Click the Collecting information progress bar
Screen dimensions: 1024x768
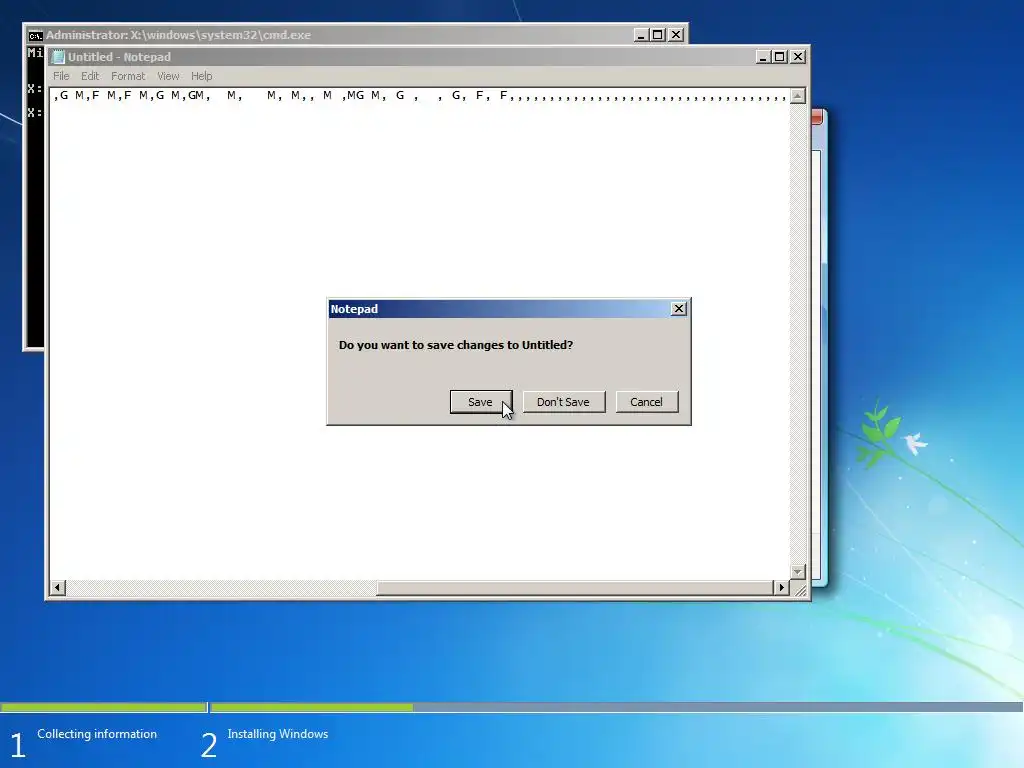click(103, 707)
